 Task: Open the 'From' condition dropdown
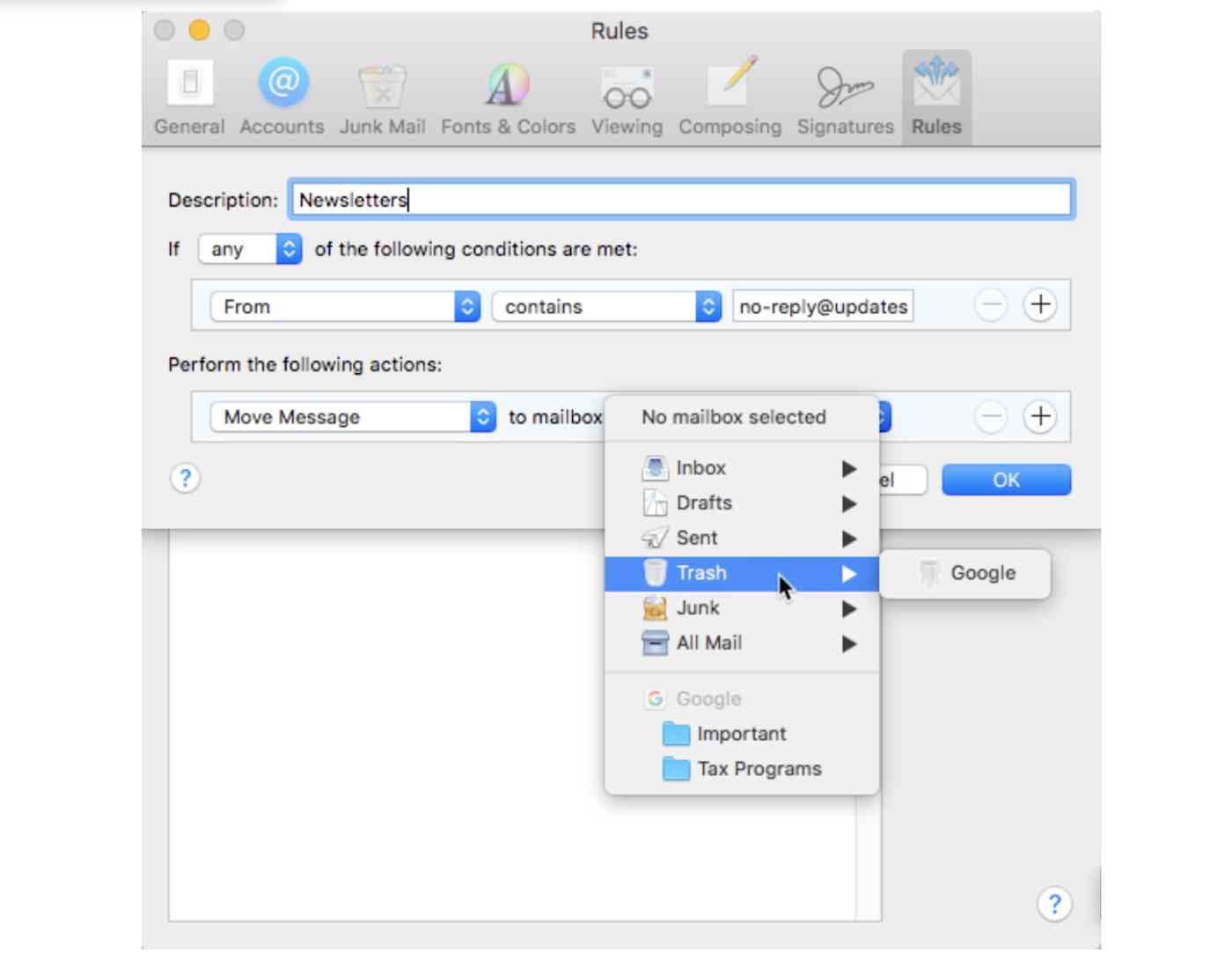pos(343,306)
